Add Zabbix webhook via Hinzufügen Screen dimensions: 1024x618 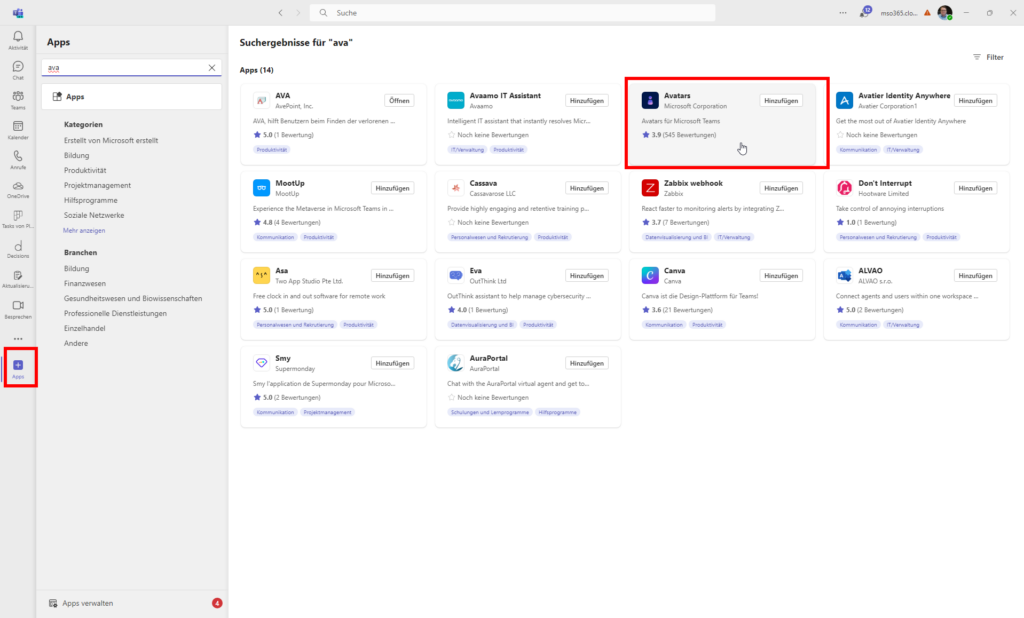pos(781,188)
